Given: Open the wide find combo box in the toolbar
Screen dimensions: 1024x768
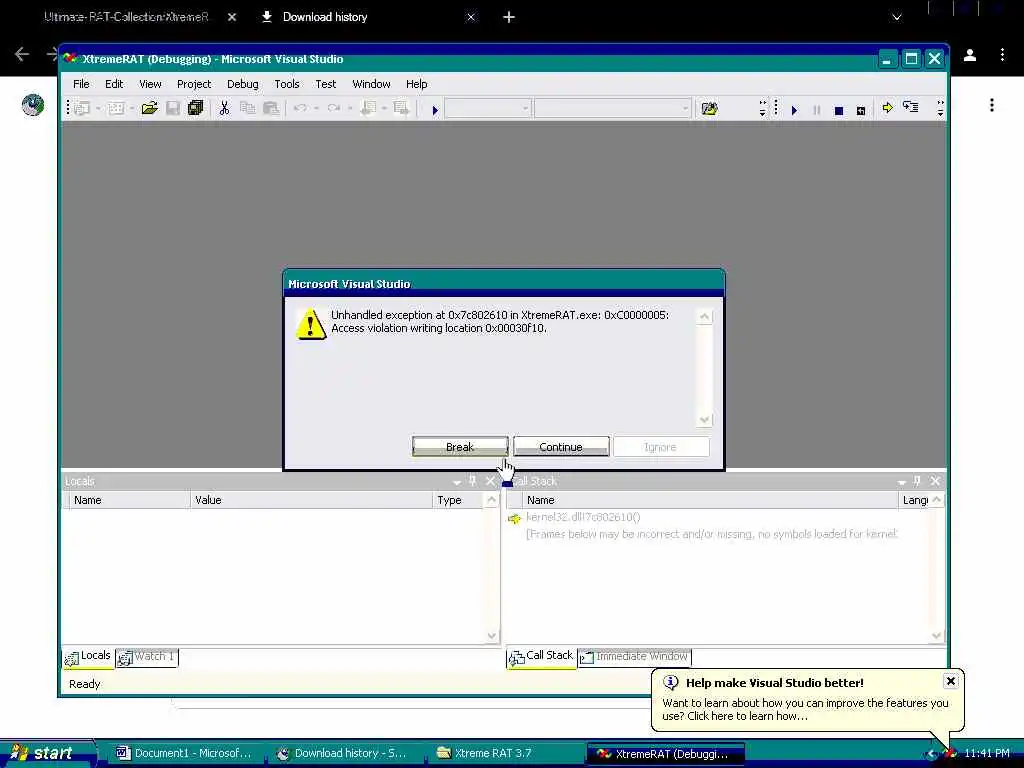Looking at the screenshot, I should [613, 108].
